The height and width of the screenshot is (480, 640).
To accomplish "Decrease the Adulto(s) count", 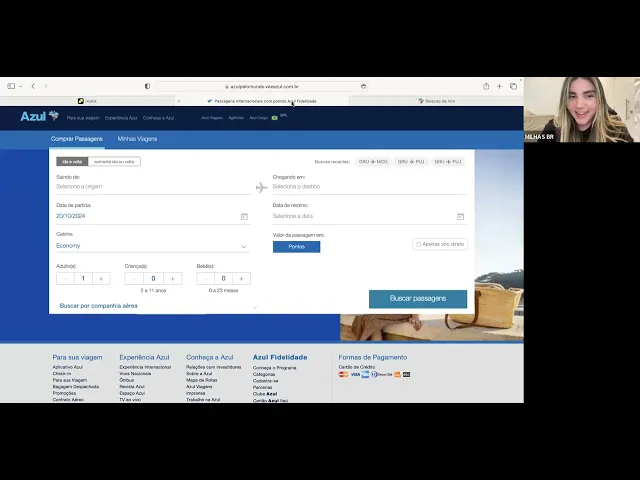I will [65, 278].
